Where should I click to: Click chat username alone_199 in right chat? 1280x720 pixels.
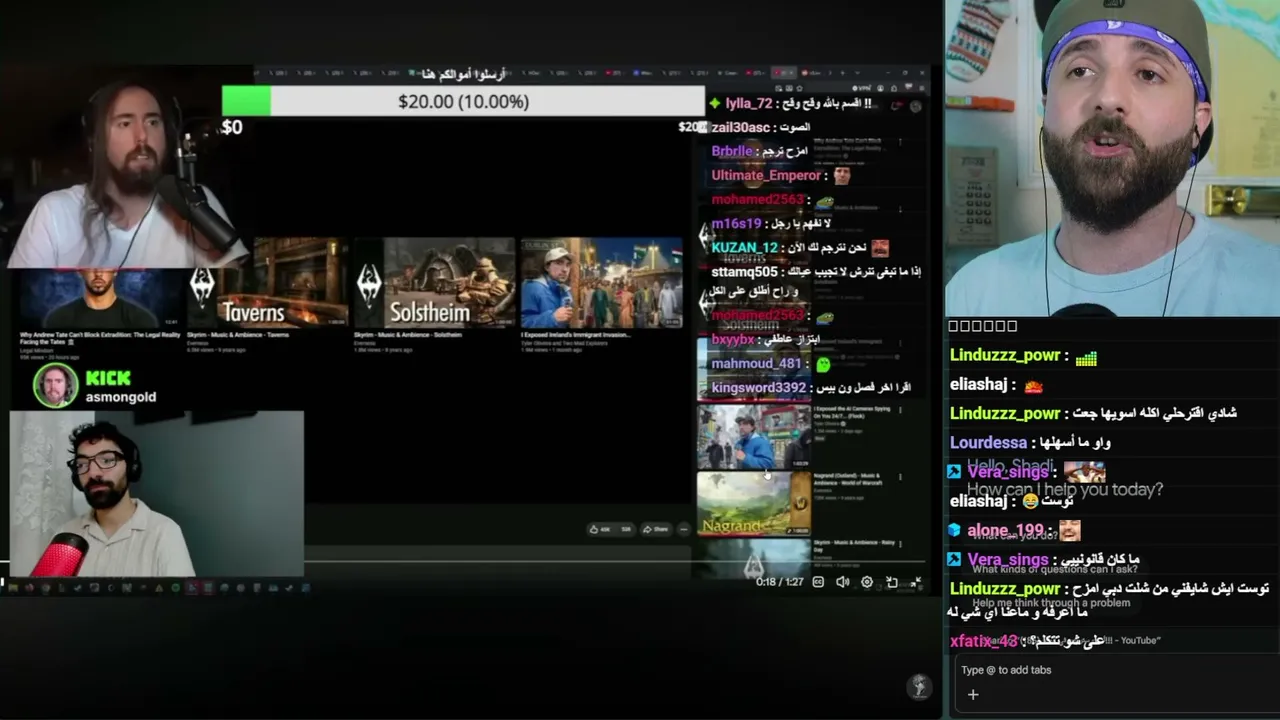coord(1005,530)
